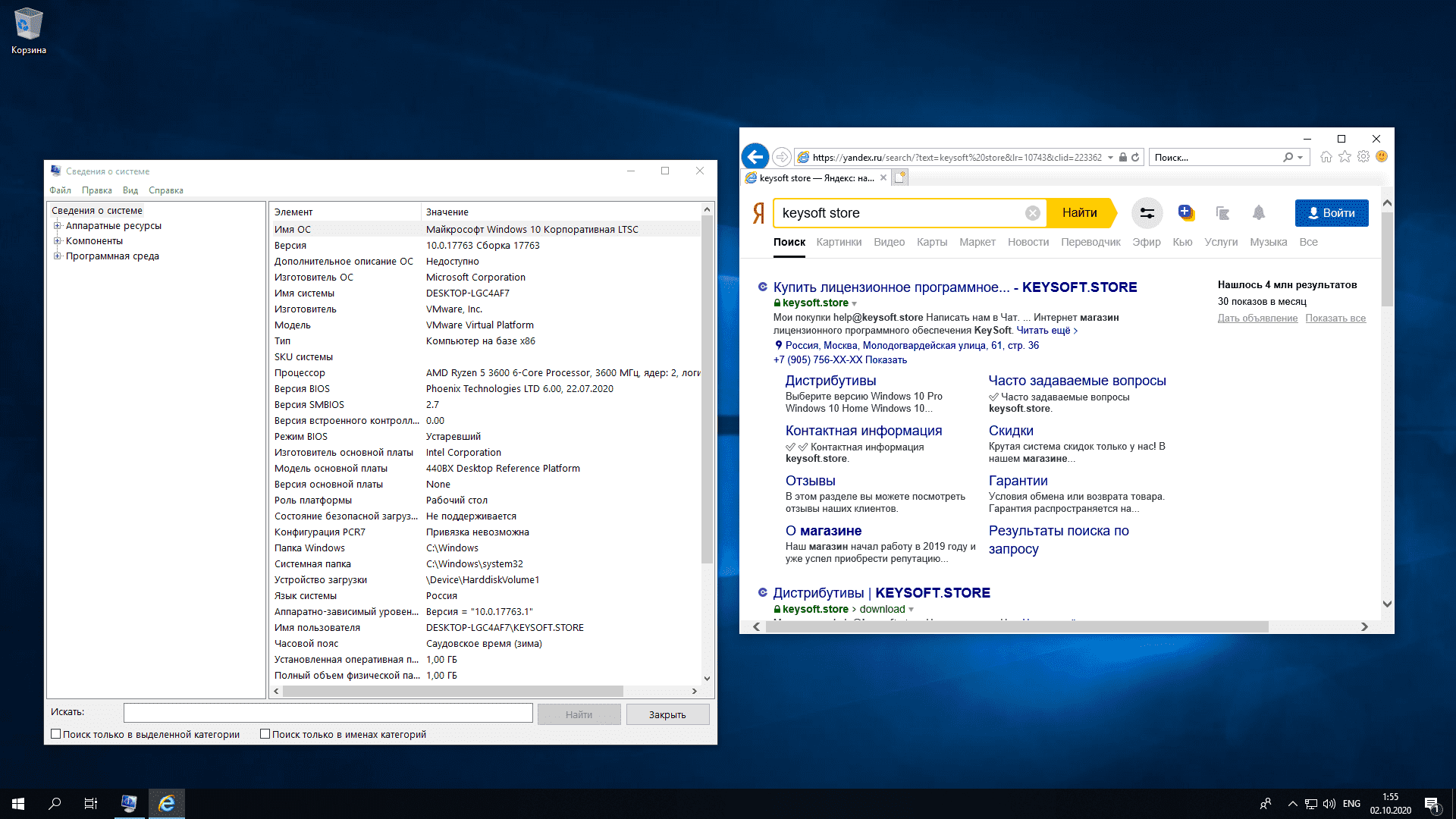Click the Yandex notifications bell icon

click(1259, 213)
